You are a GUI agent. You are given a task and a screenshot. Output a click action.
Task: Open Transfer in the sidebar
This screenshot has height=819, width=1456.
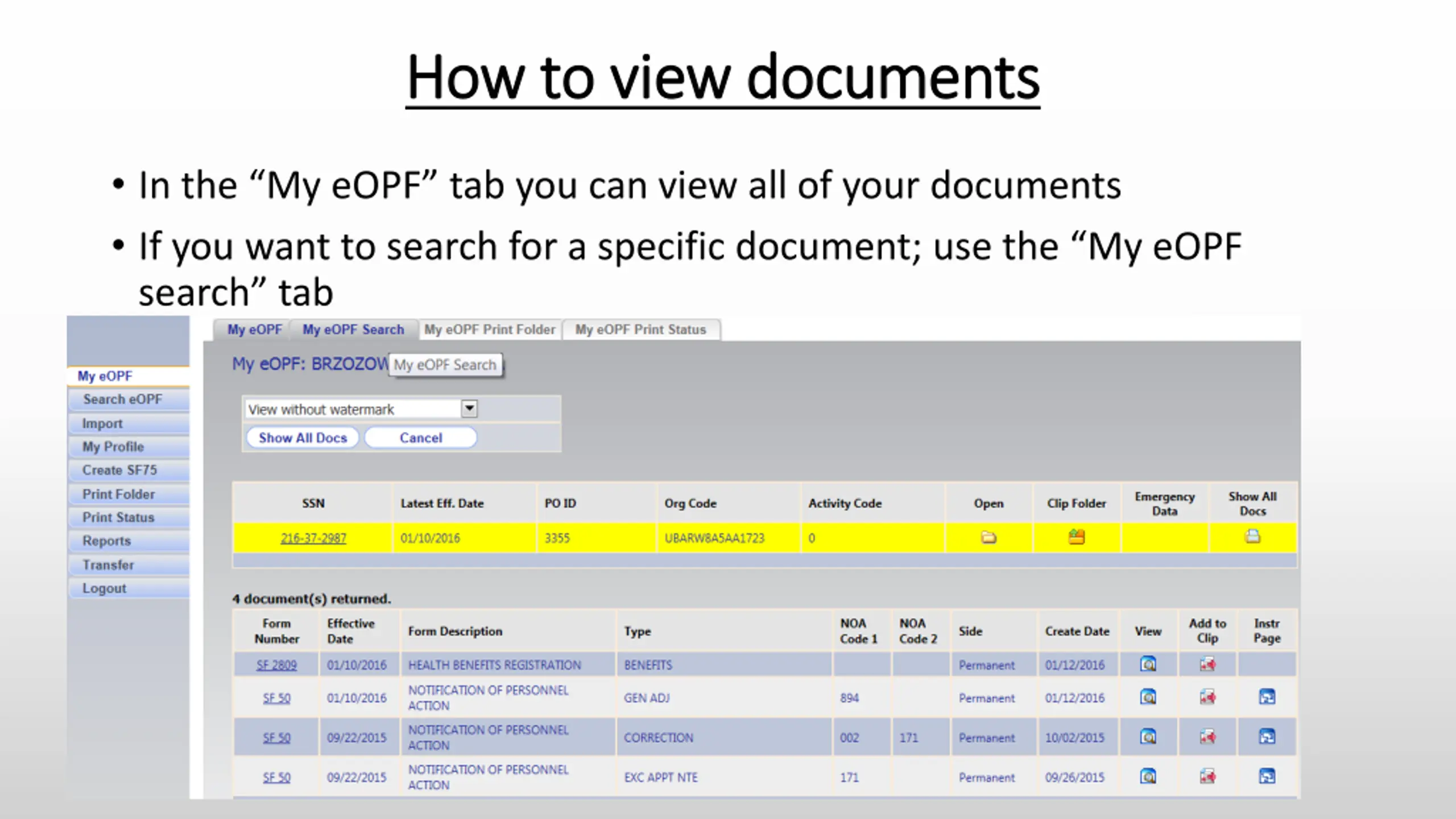128,565
